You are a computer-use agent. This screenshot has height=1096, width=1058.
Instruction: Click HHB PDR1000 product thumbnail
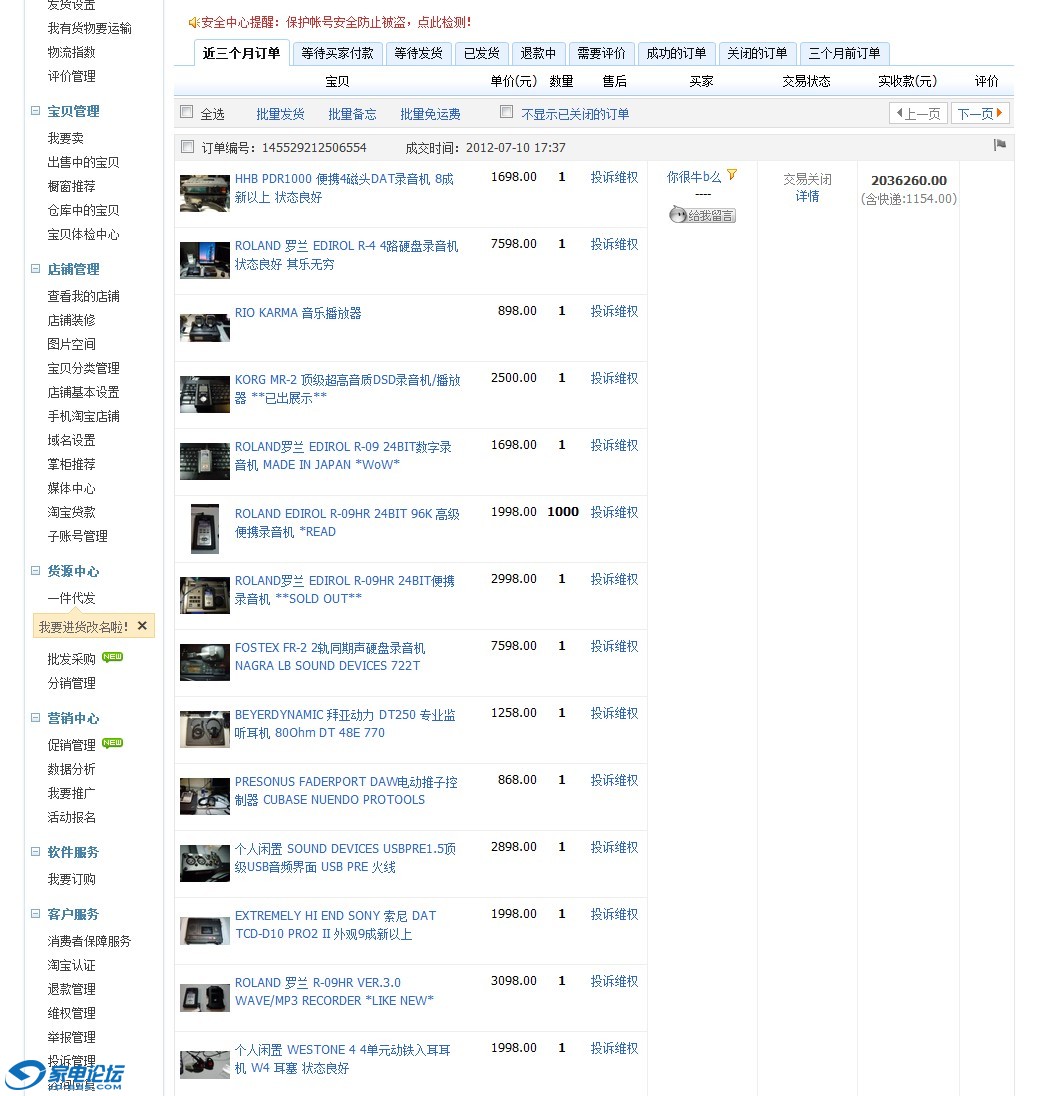pyautogui.click(x=205, y=193)
